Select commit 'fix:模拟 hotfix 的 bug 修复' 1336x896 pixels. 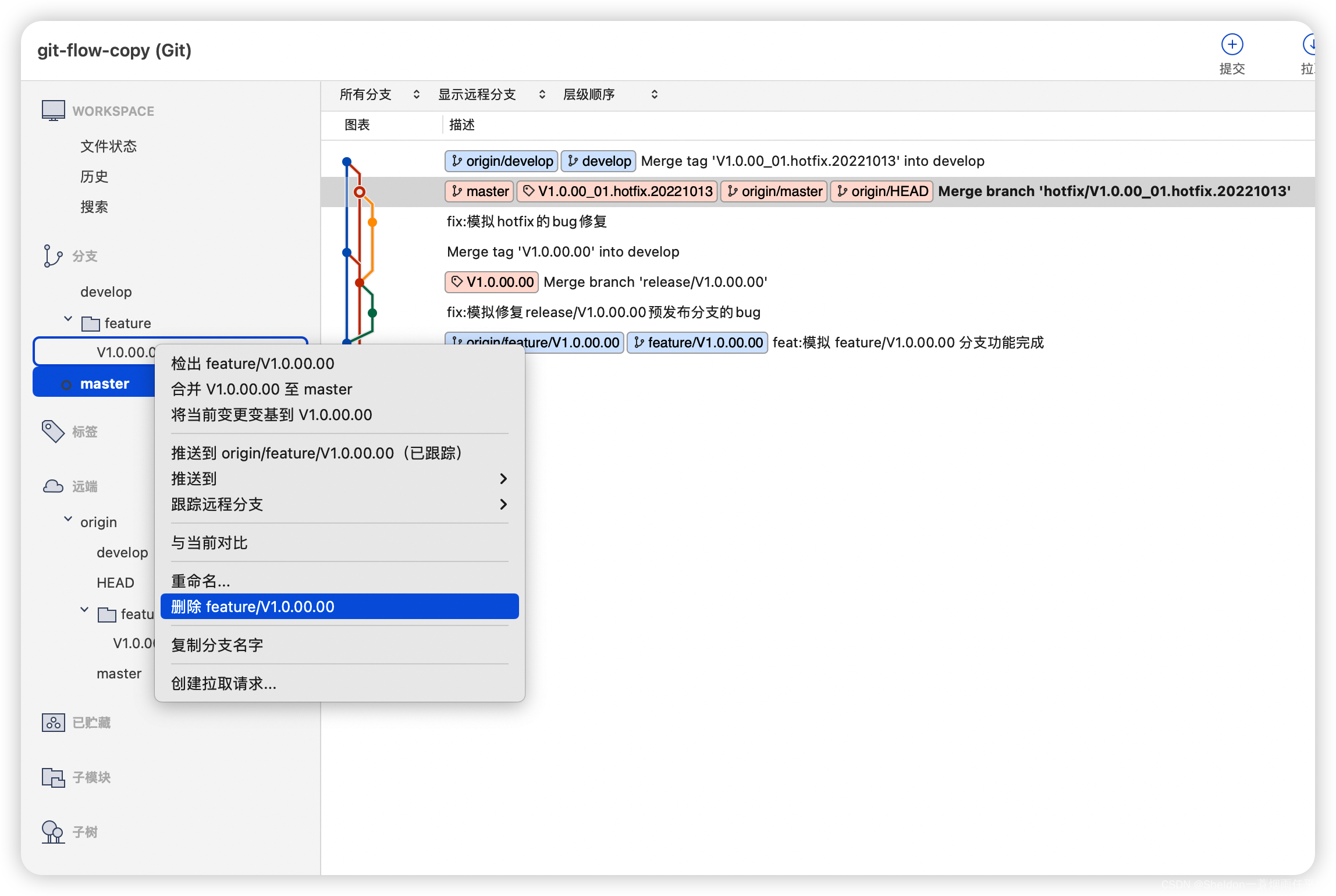tap(527, 222)
